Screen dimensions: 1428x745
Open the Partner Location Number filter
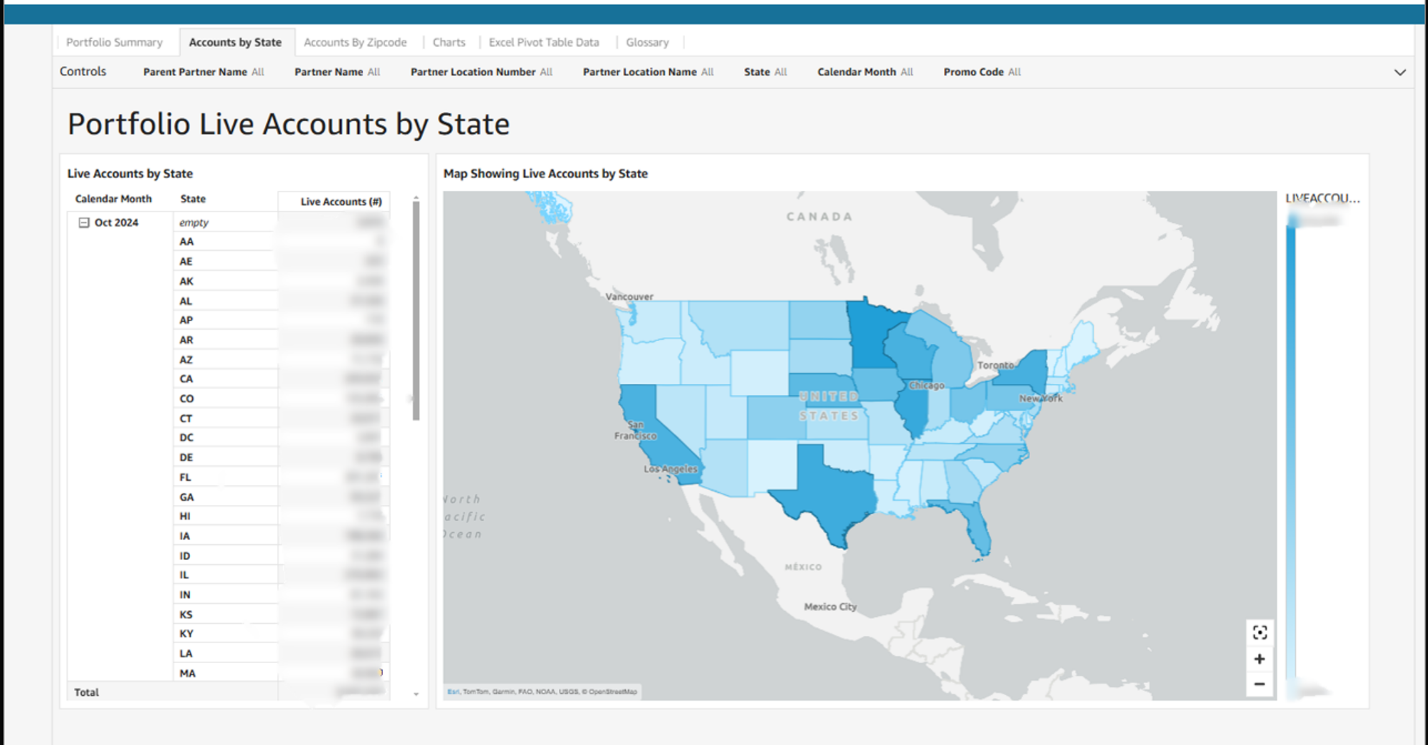tap(481, 72)
